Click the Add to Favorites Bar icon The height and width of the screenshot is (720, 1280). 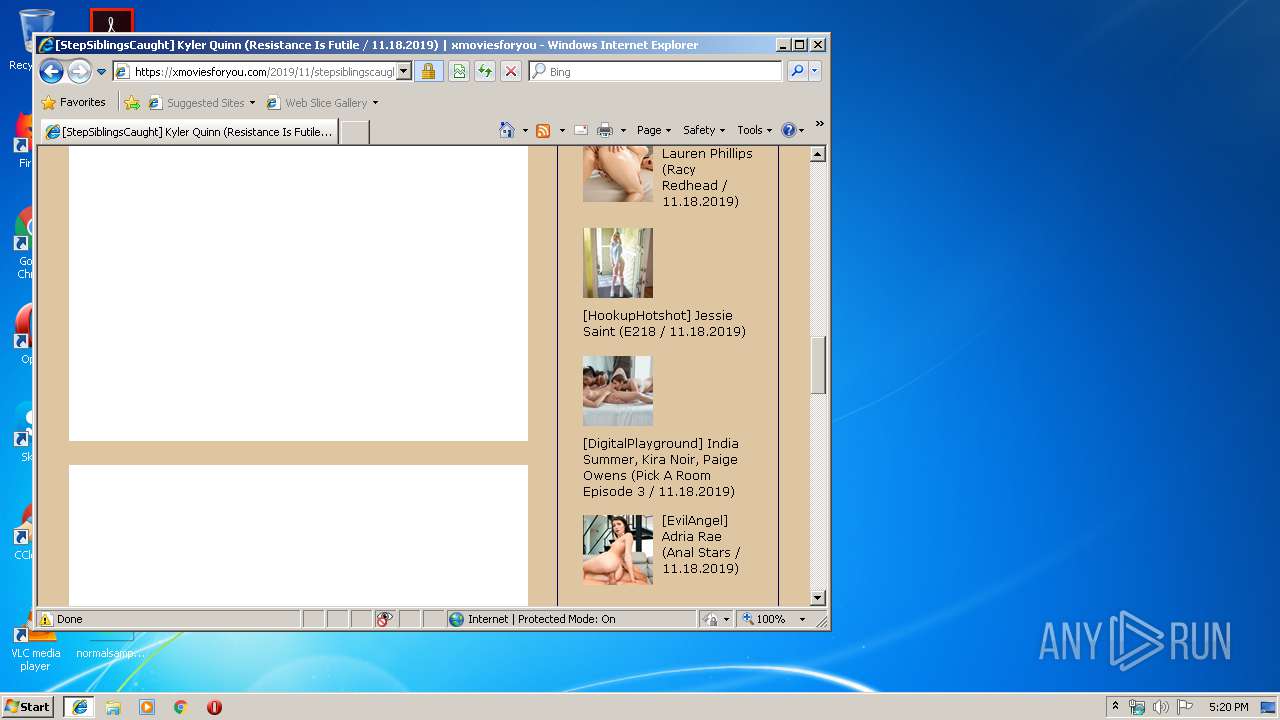pos(132,102)
